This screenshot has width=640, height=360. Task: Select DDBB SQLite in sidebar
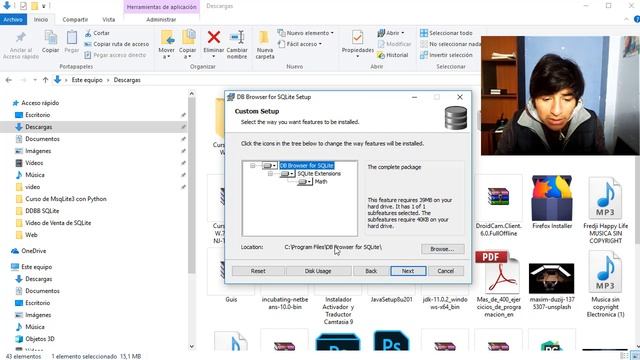point(42,211)
